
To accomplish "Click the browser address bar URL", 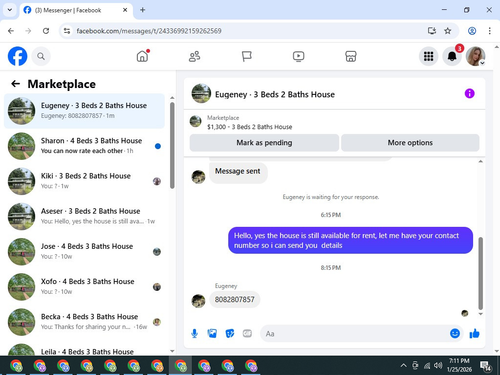I will [149, 31].
